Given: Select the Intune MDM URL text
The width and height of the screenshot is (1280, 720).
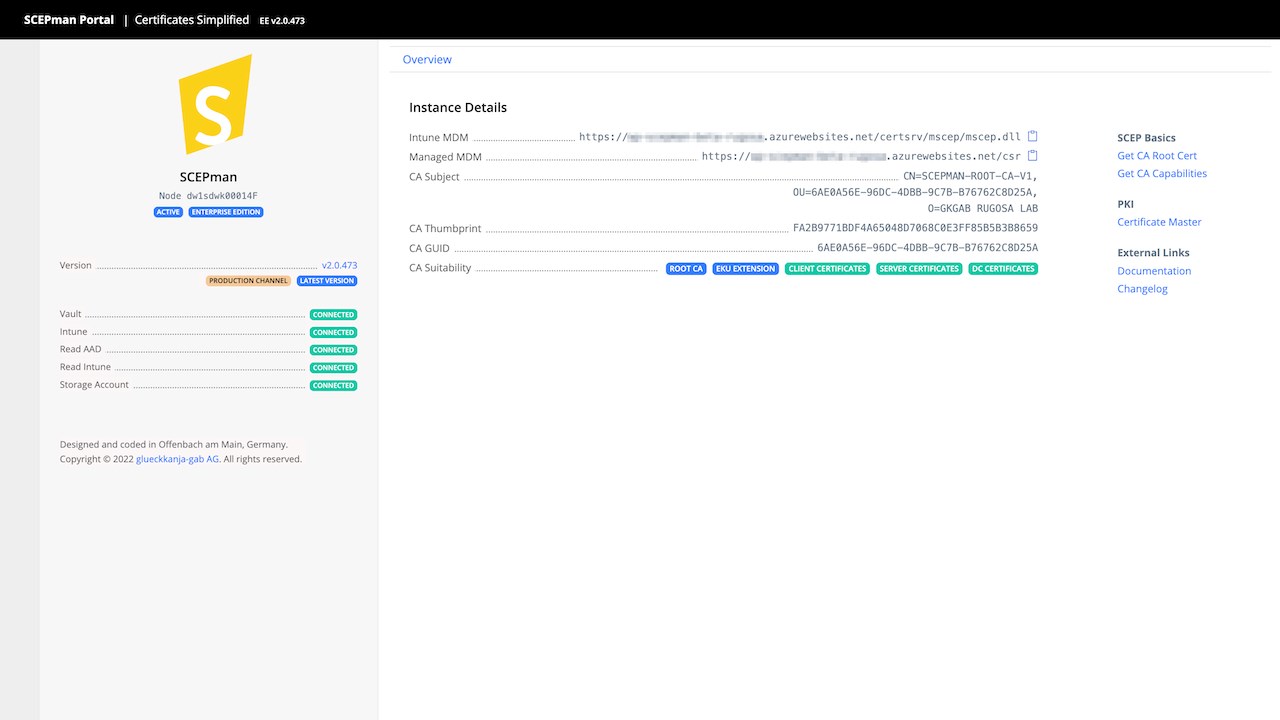Looking at the screenshot, I should coord(800,137).
